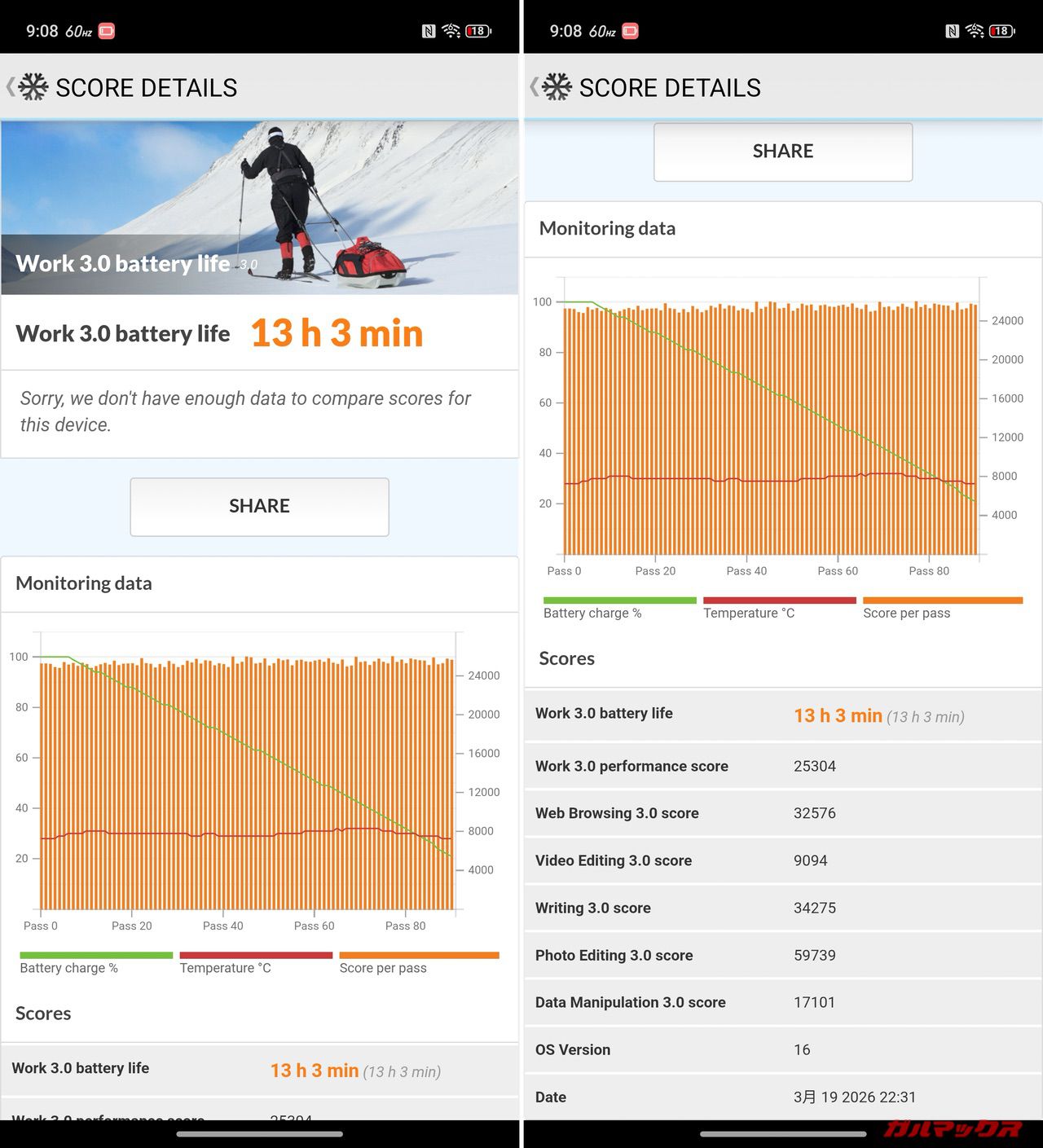Select the Photo Editing 3.0 score row
The image size is (1043, 1148).
(782, 955)
